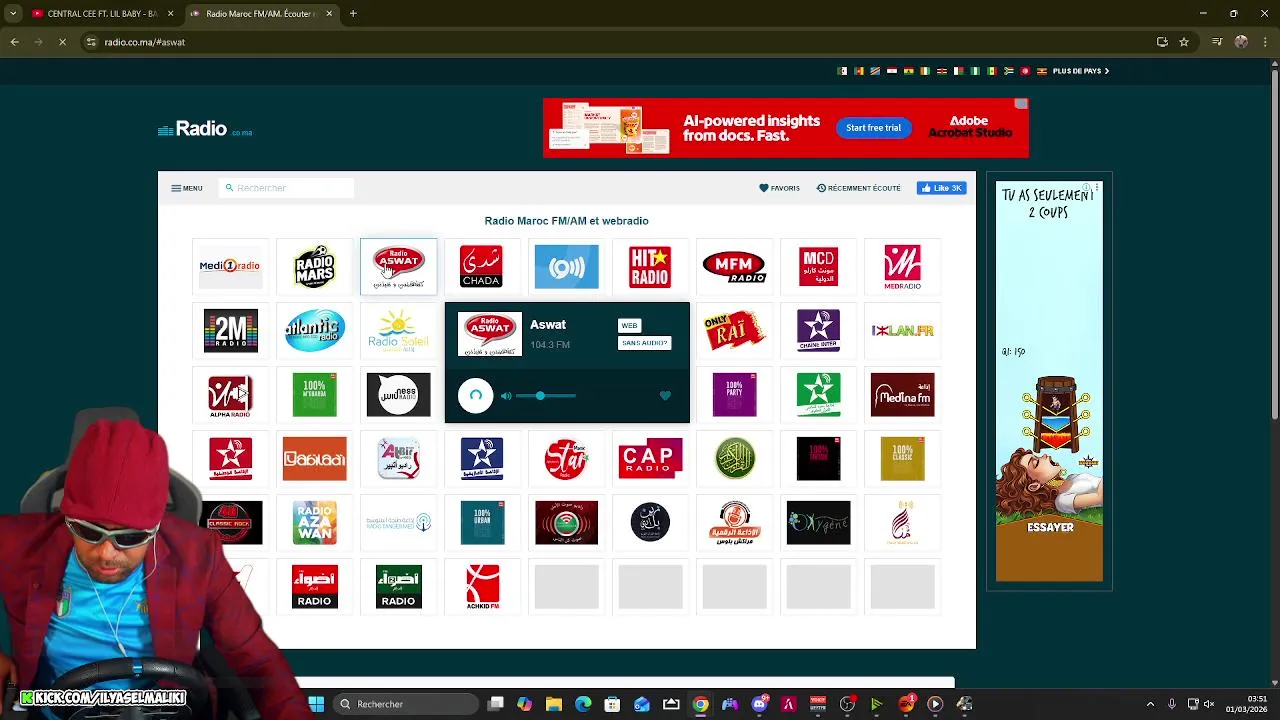Click ESSAYER in the side game ad
This screenshot has height=720, width=1280.
[x=1050, y=527]
